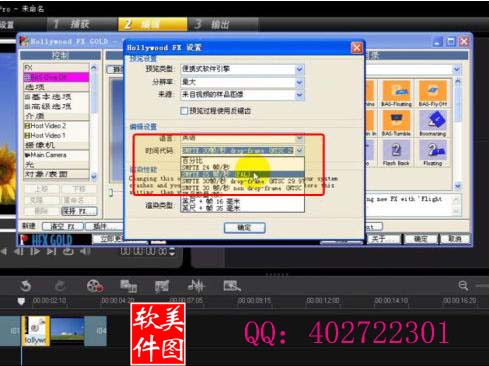The height and width of the screenshot is (366, 489).
Task: Click the FX list scrollbar down arrow
Action: click(x=94, y=176)
